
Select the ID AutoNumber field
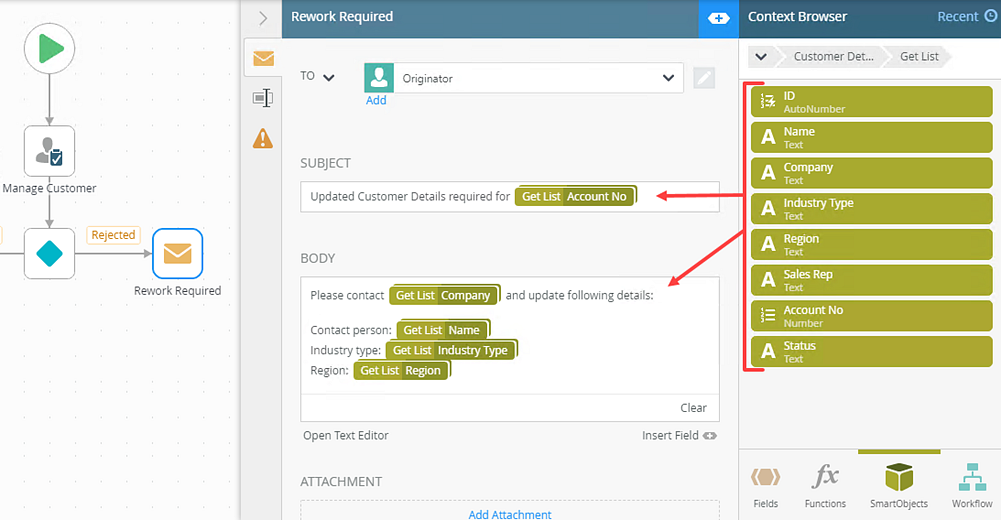(x=871, y=102)
